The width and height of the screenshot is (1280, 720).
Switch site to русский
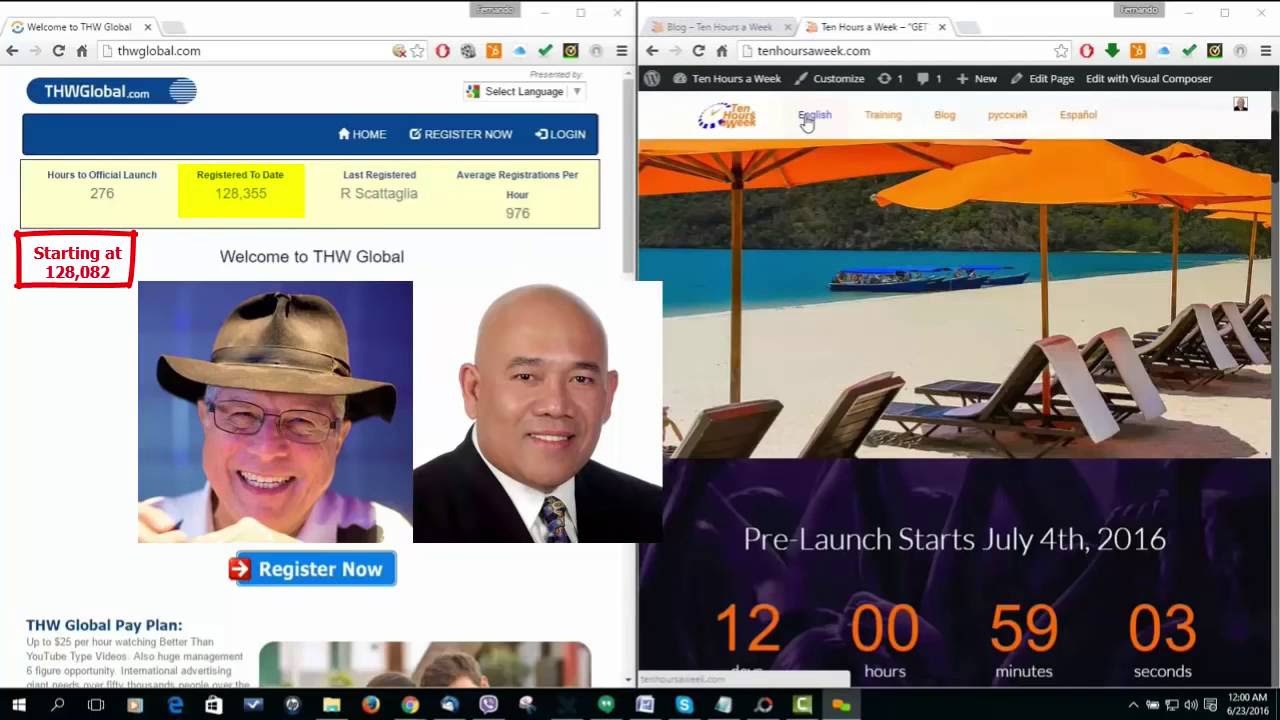1007,115
